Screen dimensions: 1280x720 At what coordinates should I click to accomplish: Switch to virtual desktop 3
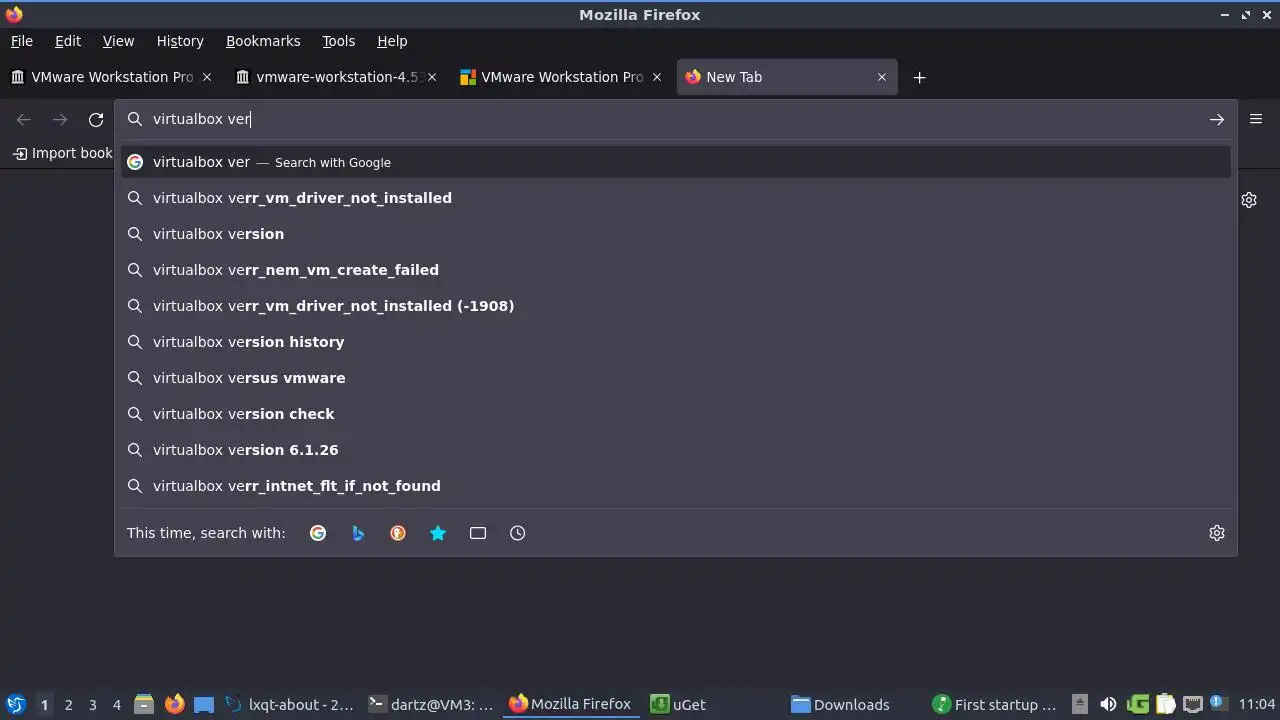[92, 704]
